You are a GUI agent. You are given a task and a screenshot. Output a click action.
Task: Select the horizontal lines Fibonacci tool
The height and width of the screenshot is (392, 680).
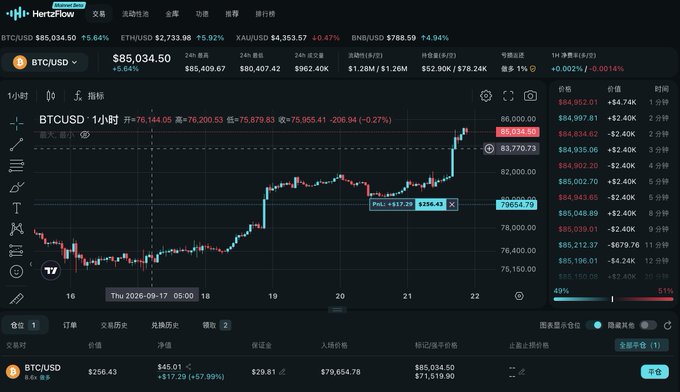coord(16,166)
